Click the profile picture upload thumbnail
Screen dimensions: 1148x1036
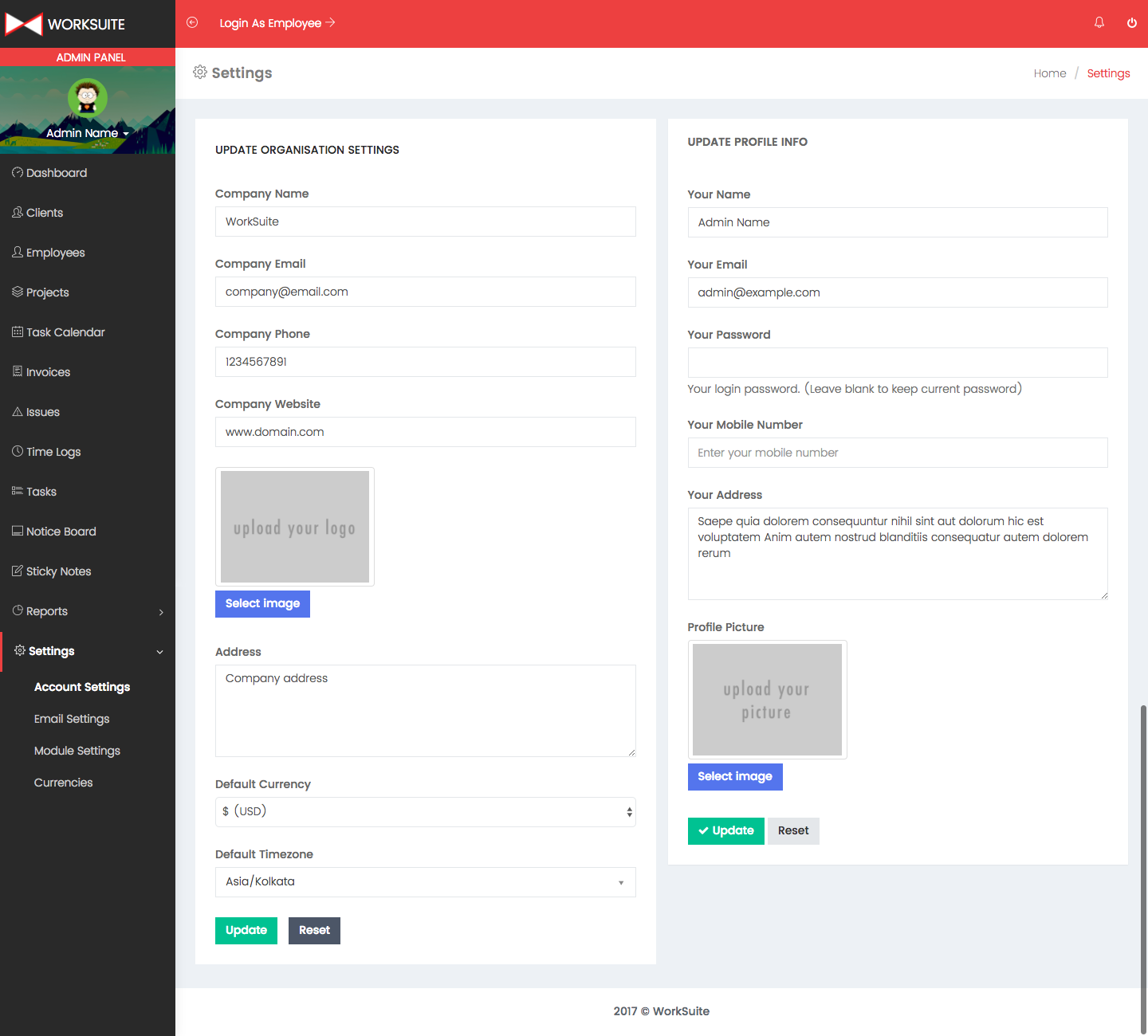tap(767, 700)
